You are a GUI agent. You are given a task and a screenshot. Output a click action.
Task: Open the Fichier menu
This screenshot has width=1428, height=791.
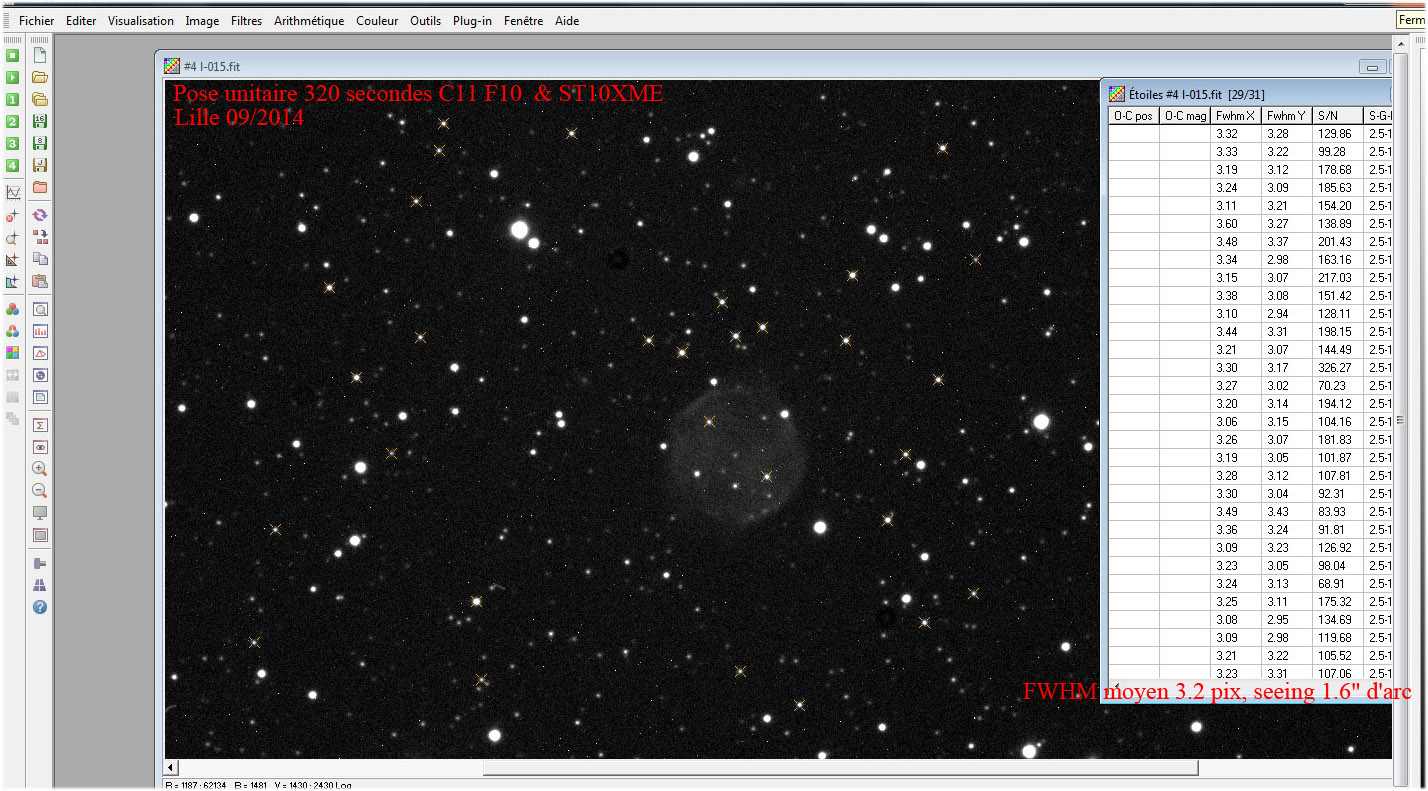click(x=37, y=21)
